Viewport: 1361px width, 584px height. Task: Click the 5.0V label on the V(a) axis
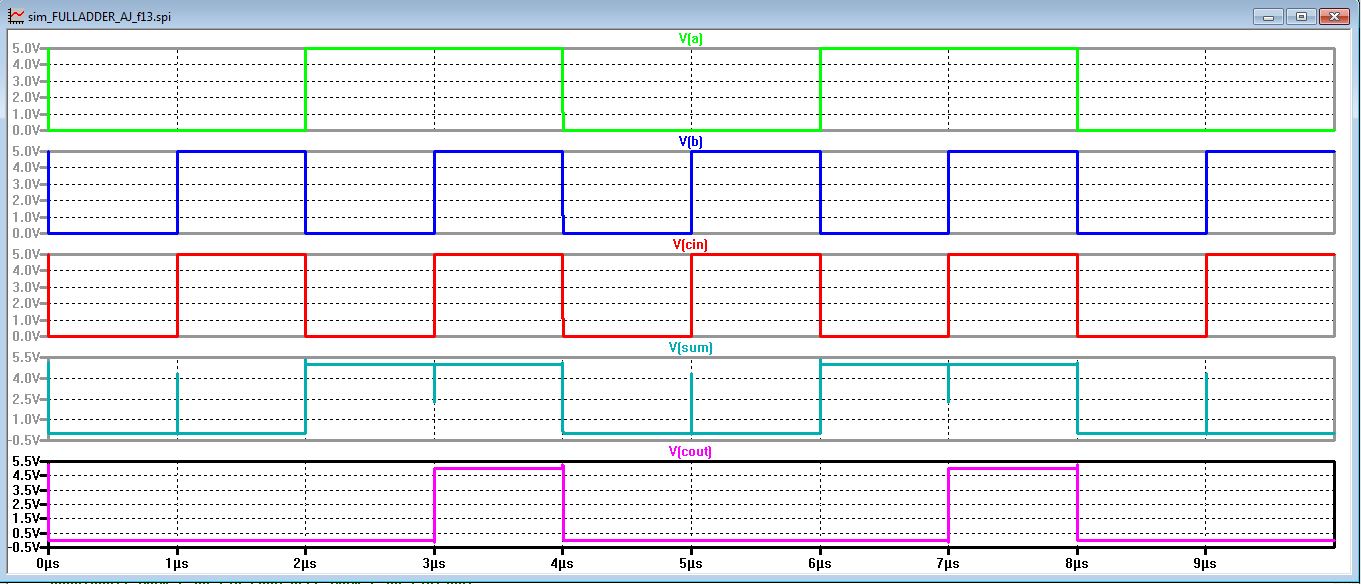tap(28, 45)
